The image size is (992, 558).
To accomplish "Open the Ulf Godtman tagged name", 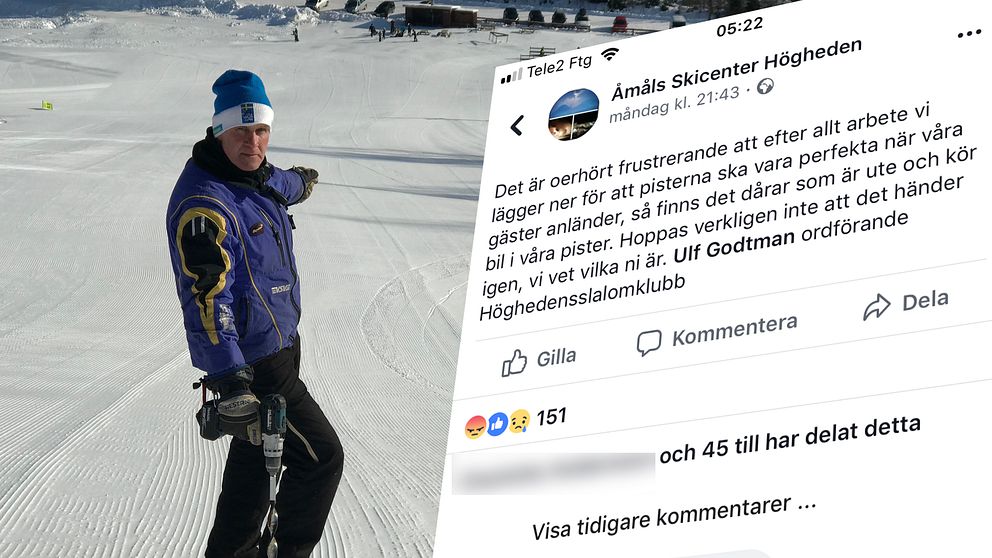I will 734,246.
